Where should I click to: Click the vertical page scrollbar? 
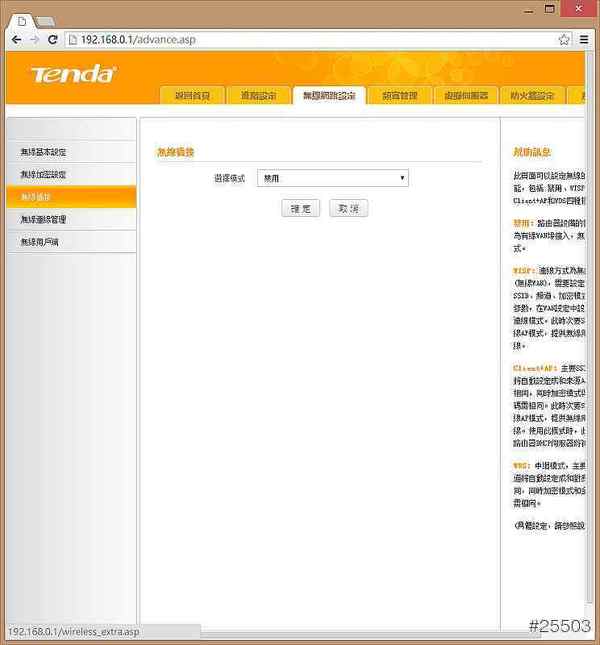[x=589, y=329]
